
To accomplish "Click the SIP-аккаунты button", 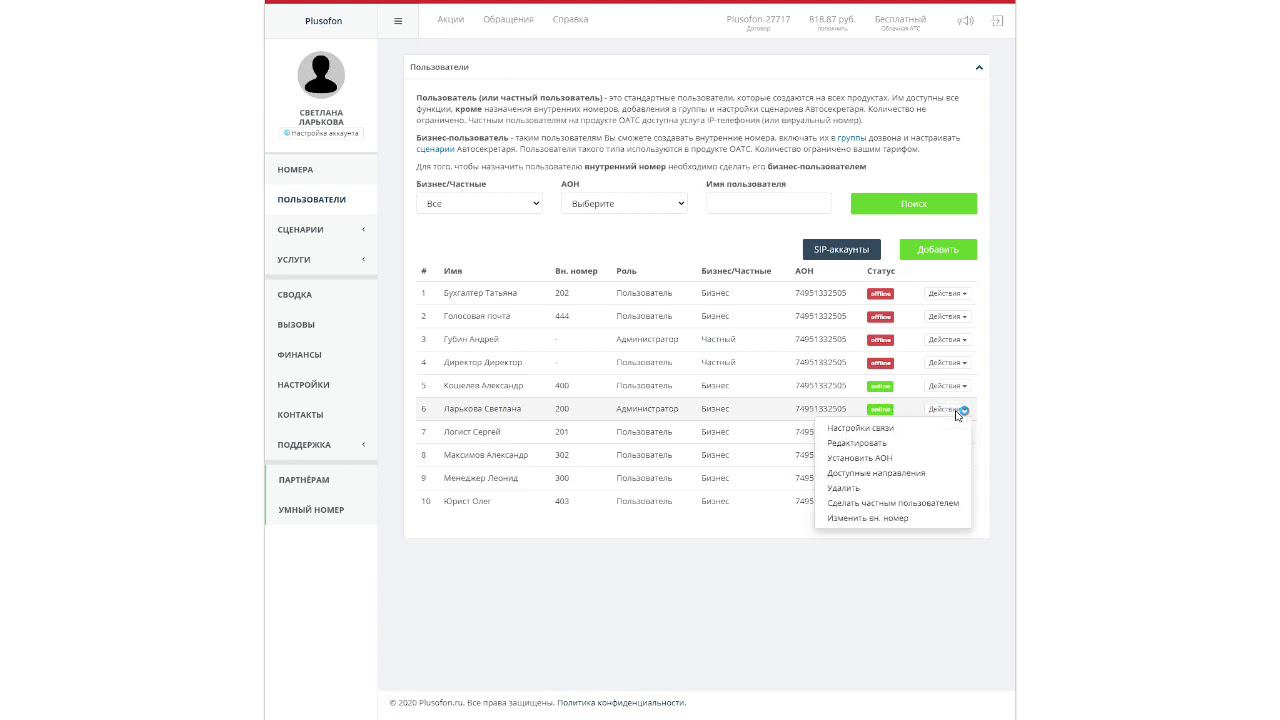I will (841, 249).
